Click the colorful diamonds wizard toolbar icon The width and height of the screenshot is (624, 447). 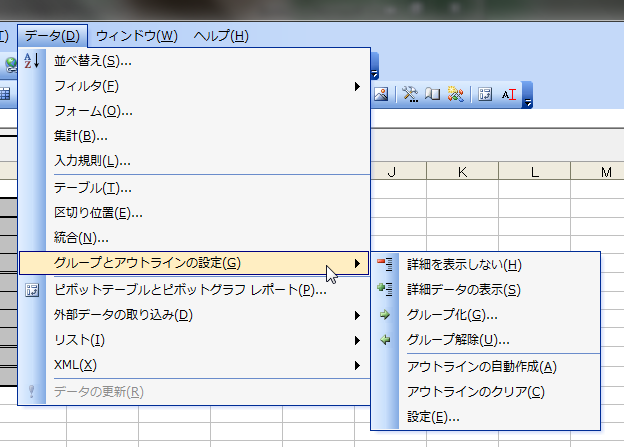(455, 94)
